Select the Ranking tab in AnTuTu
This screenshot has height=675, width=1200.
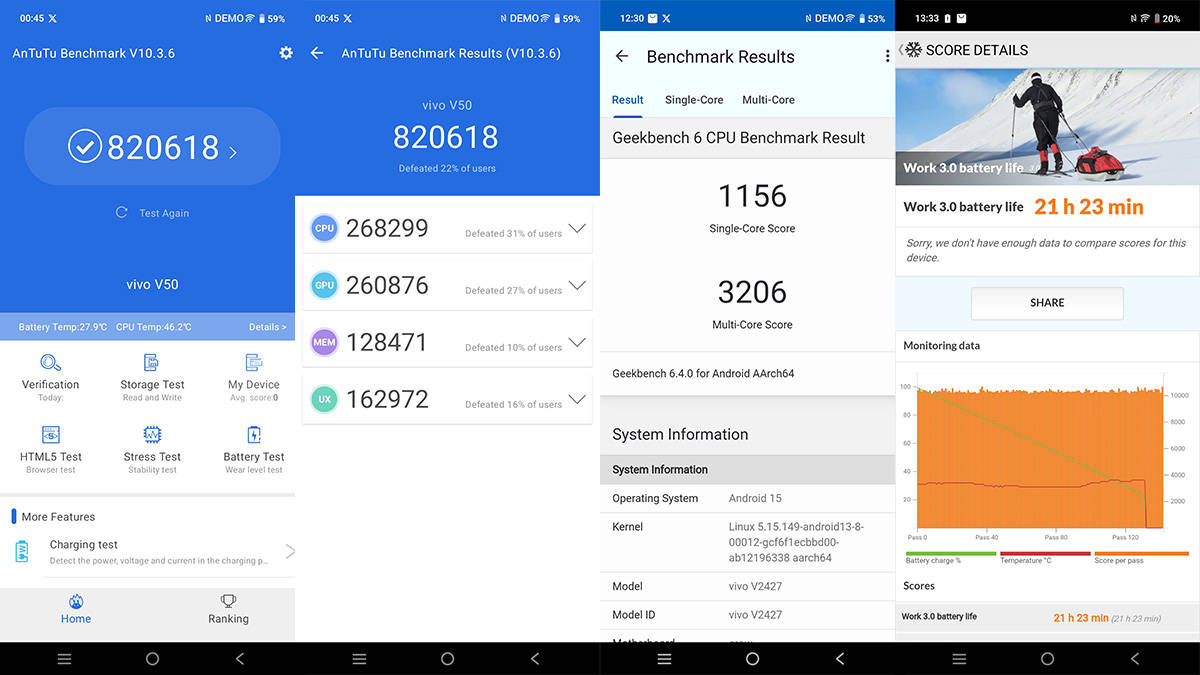[228, 609]
